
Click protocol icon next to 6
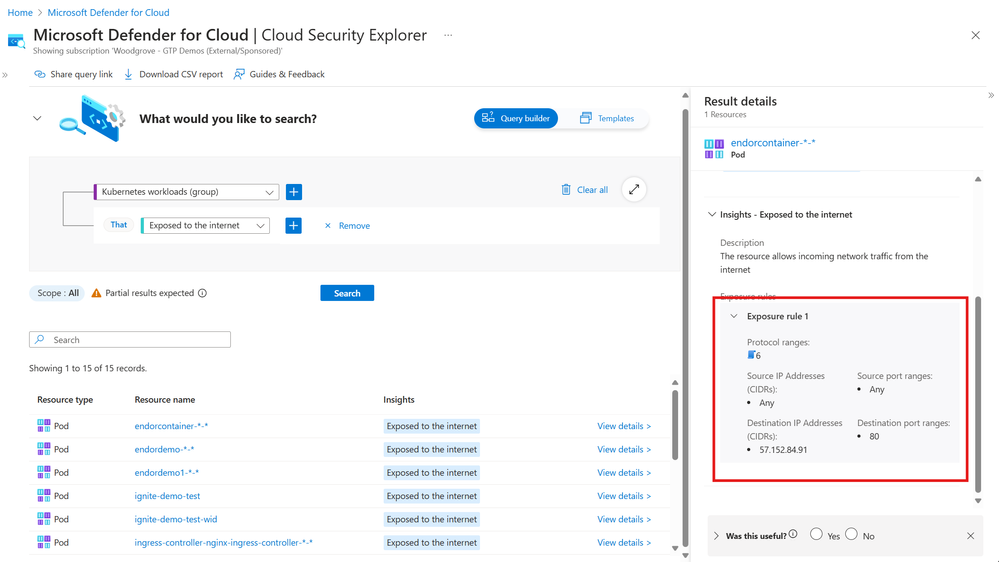[751, 355]
